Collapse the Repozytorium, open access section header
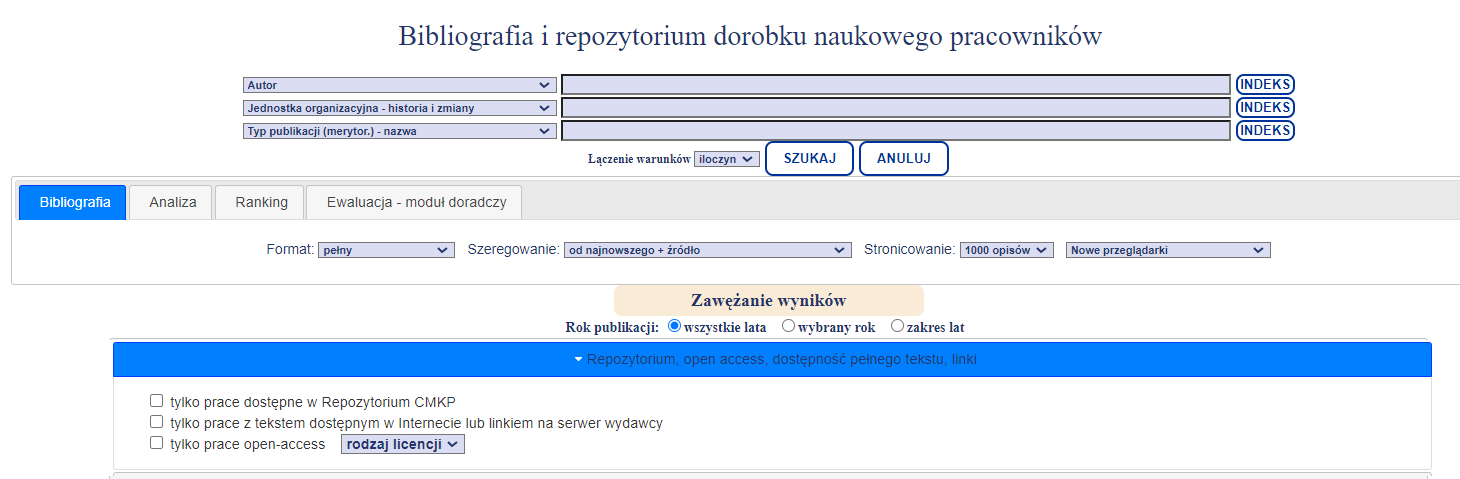The width and height of the screenshot is (1460, 479). coord(771,359)
